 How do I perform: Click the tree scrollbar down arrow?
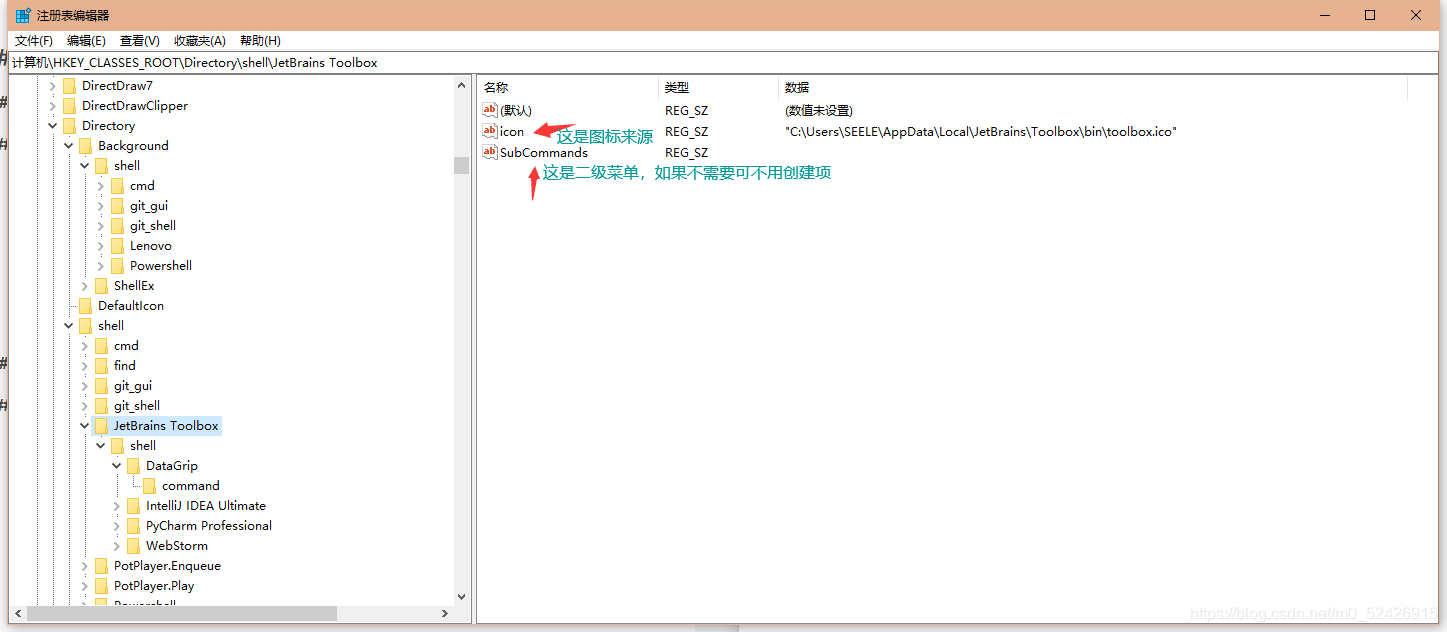click(461, 596)
